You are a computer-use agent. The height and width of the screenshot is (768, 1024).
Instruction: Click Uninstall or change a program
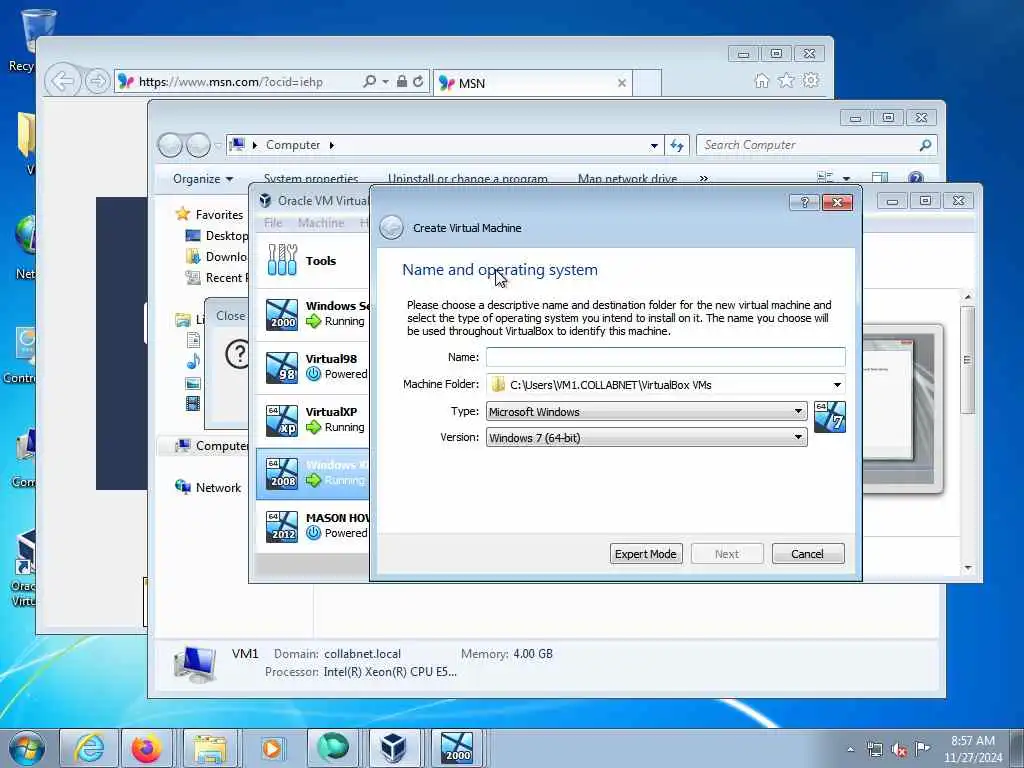[468, 179]
